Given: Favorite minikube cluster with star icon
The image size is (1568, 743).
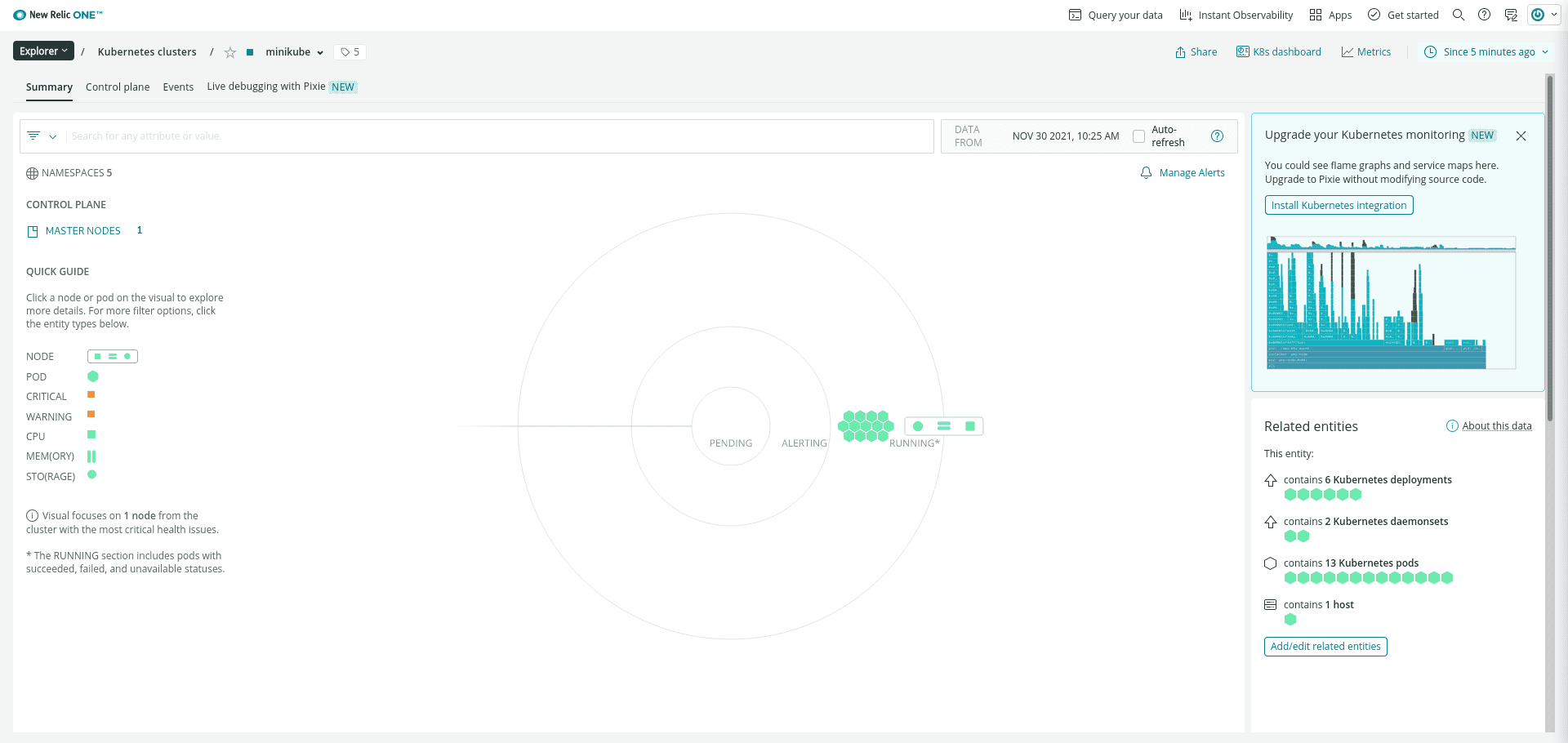Looking at the screenshot, I should tap(230, 52).
